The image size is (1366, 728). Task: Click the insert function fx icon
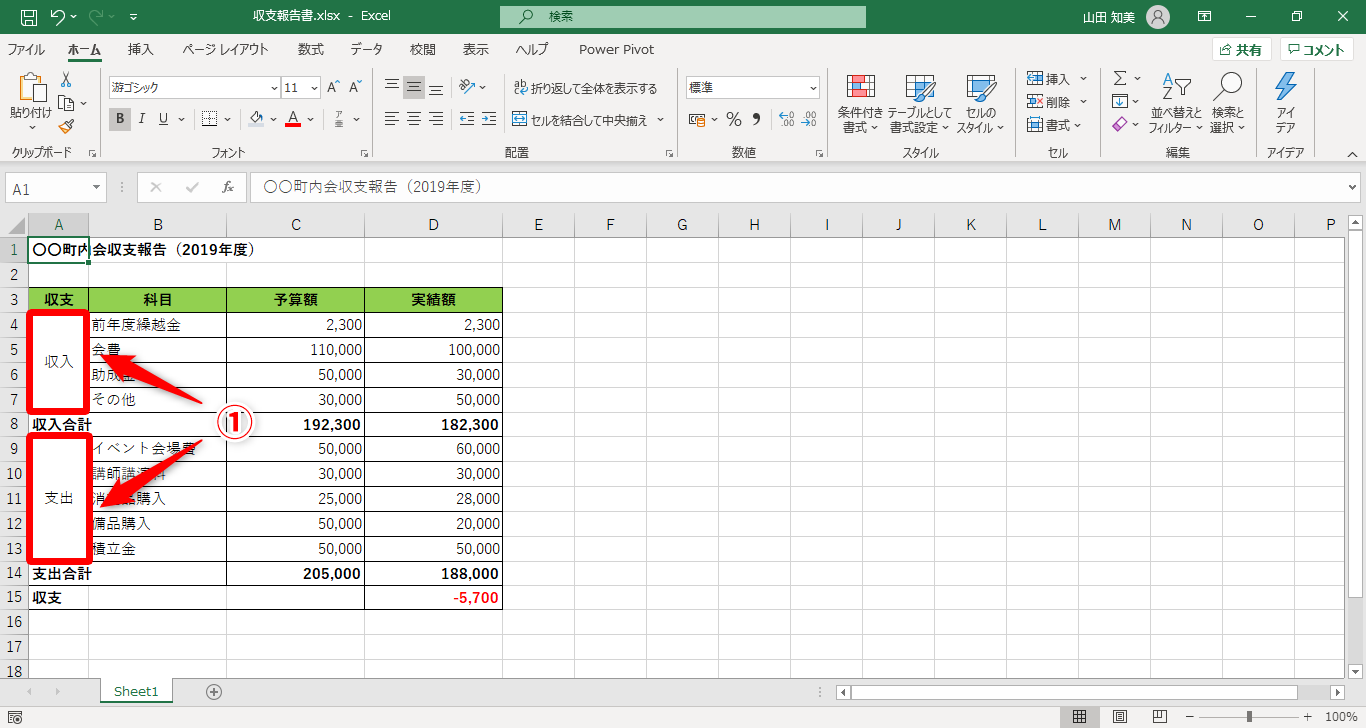(x=228, y=187)
